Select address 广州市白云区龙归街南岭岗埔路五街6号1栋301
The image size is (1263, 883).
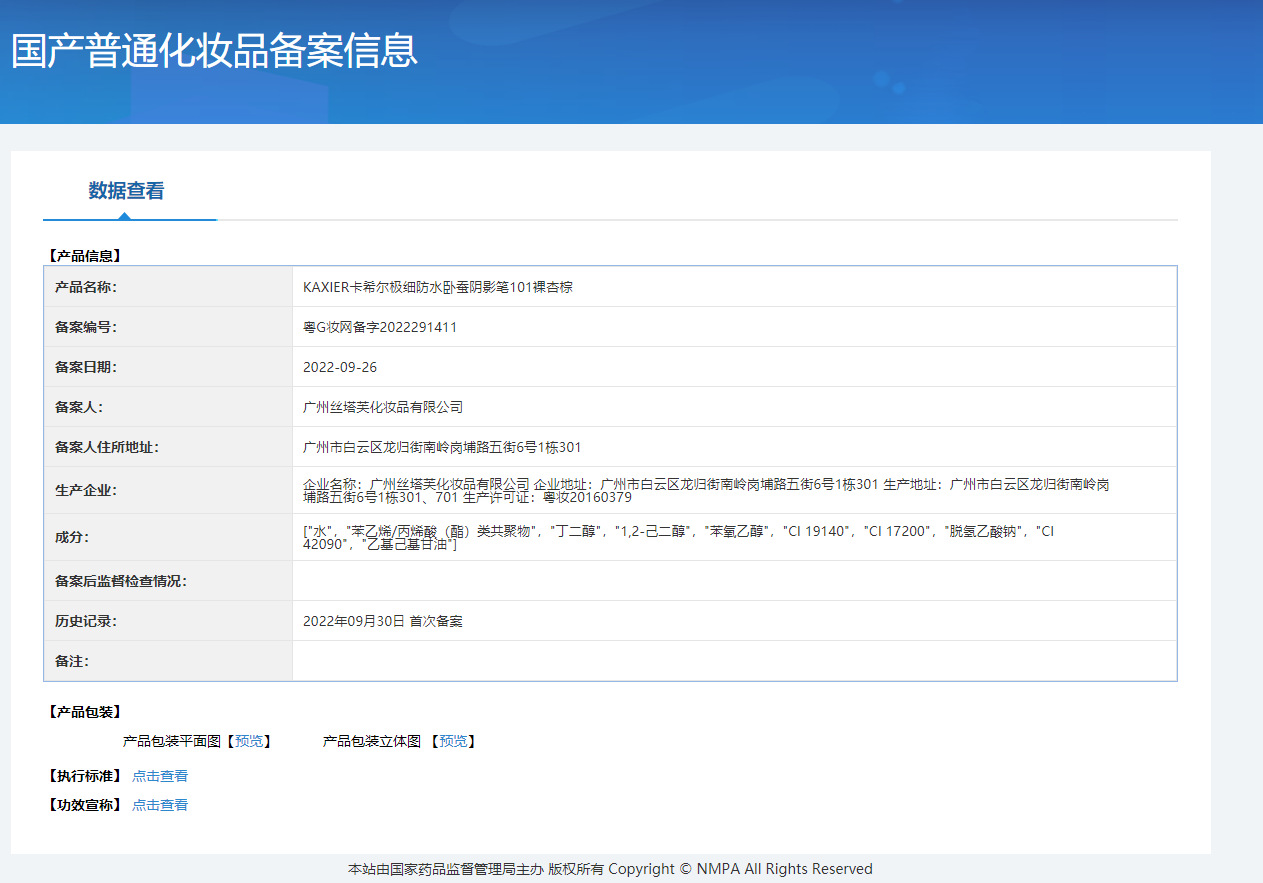pos(442,447)
